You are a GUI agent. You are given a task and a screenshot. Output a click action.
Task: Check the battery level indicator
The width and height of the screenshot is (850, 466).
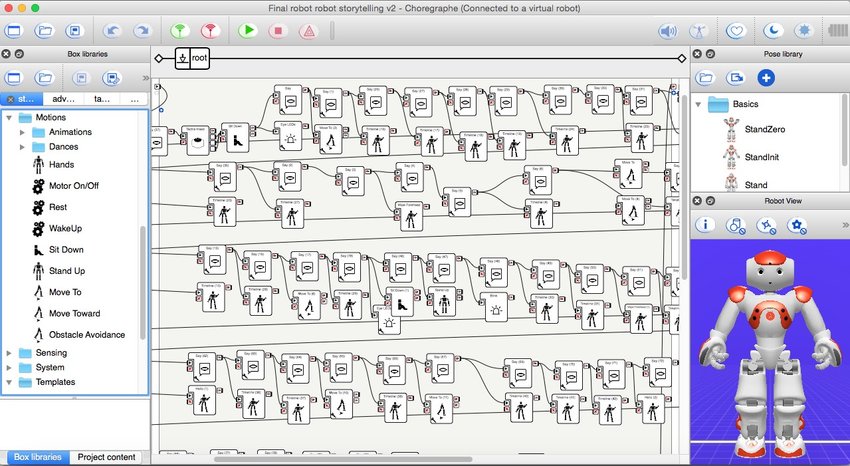(839, 31)
